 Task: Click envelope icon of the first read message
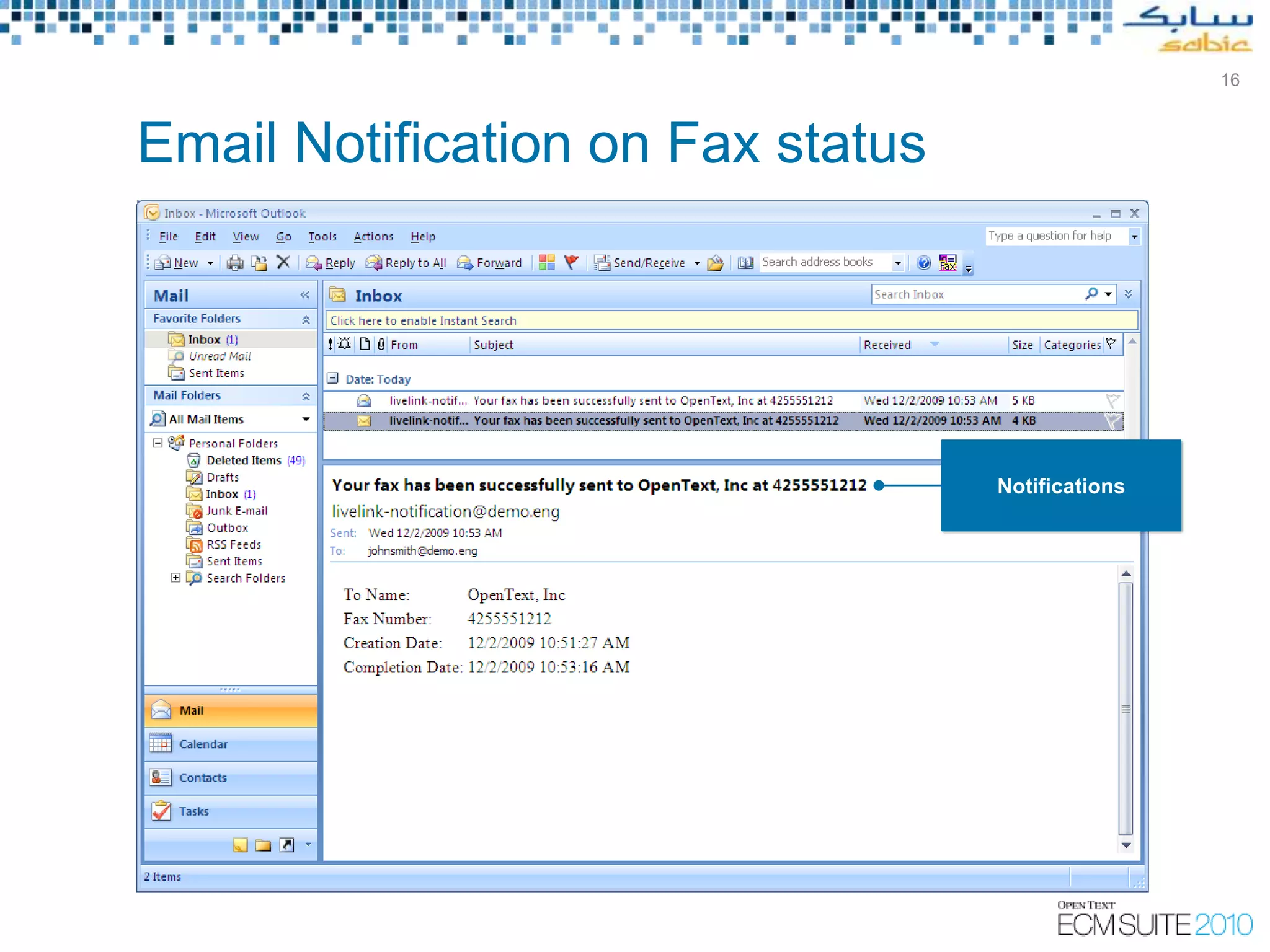point(364,401)
